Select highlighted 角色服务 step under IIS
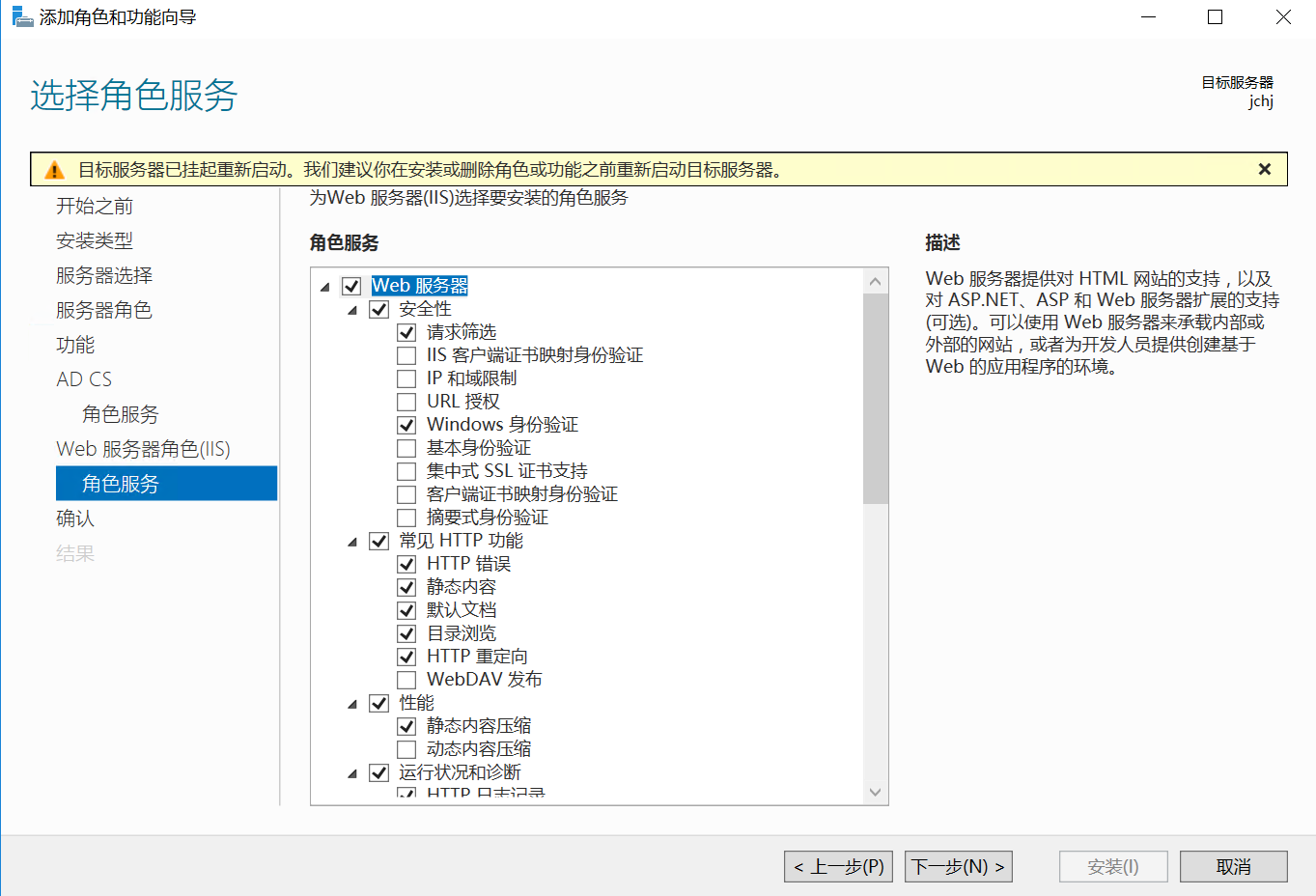Viewport: 1316px width, 896px height. [166, 484]
